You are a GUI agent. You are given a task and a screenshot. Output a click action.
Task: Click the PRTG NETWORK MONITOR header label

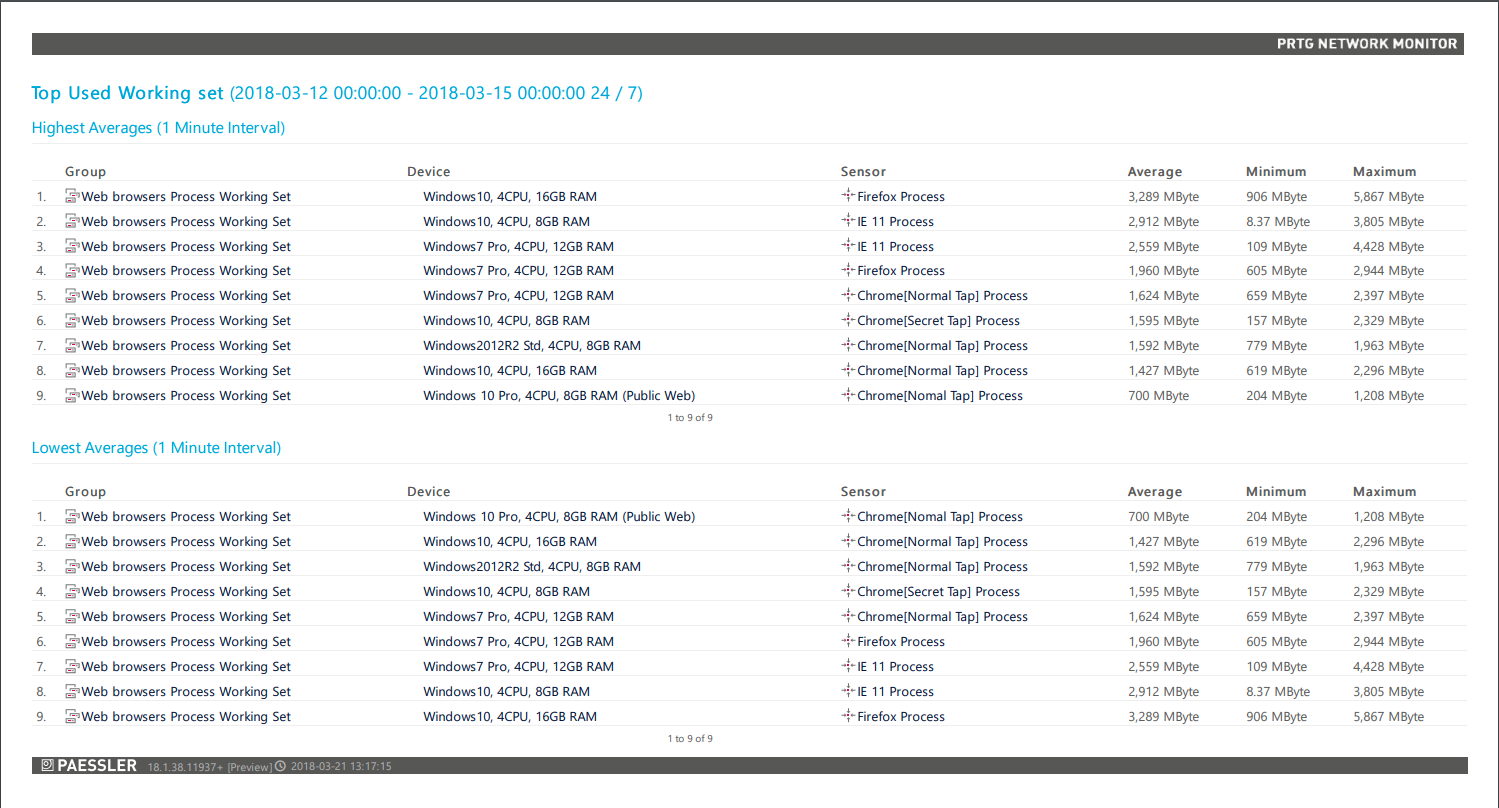1366,43
